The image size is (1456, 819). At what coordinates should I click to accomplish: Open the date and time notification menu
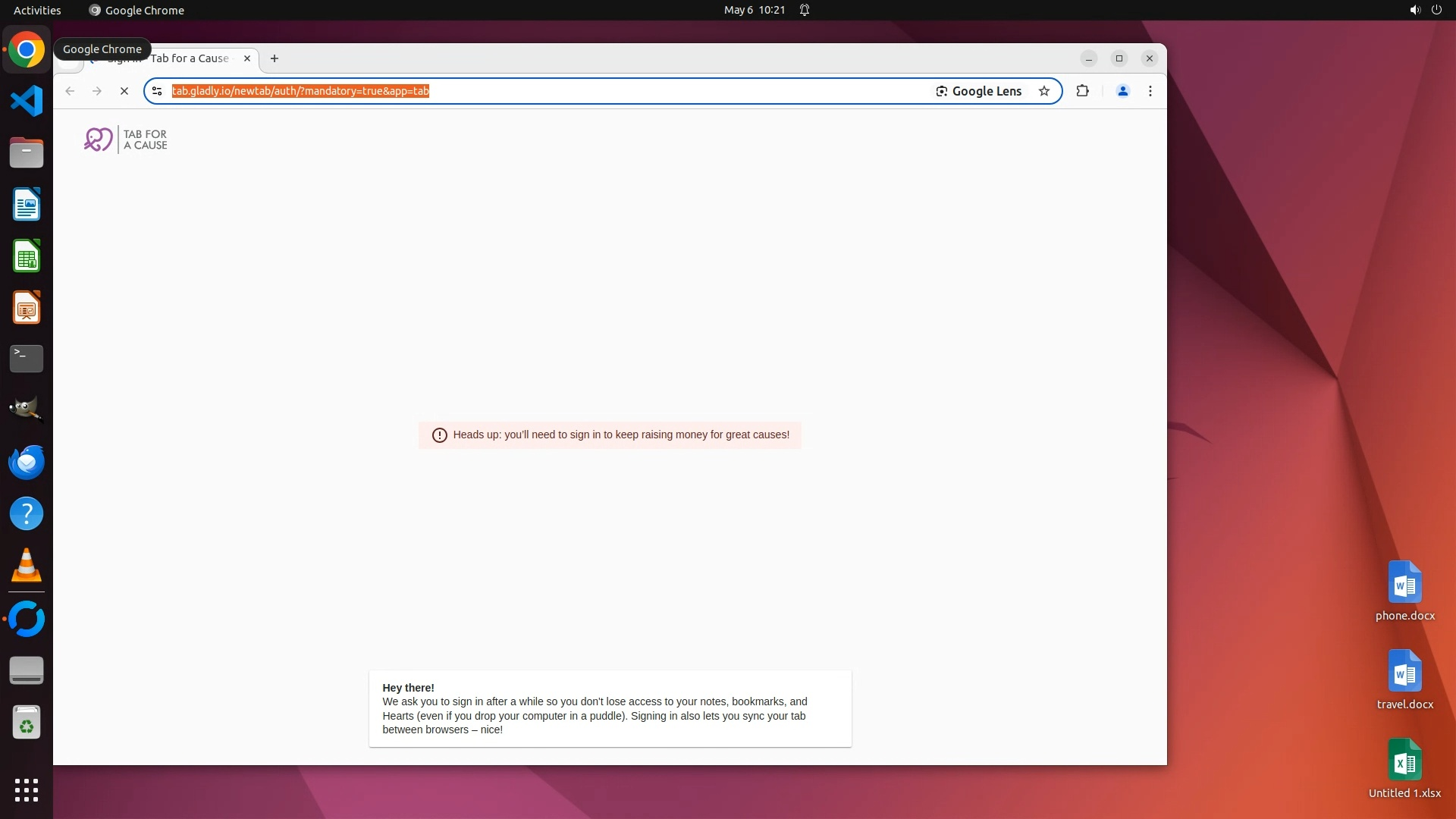pyautogui.click(x=754, y=10)
